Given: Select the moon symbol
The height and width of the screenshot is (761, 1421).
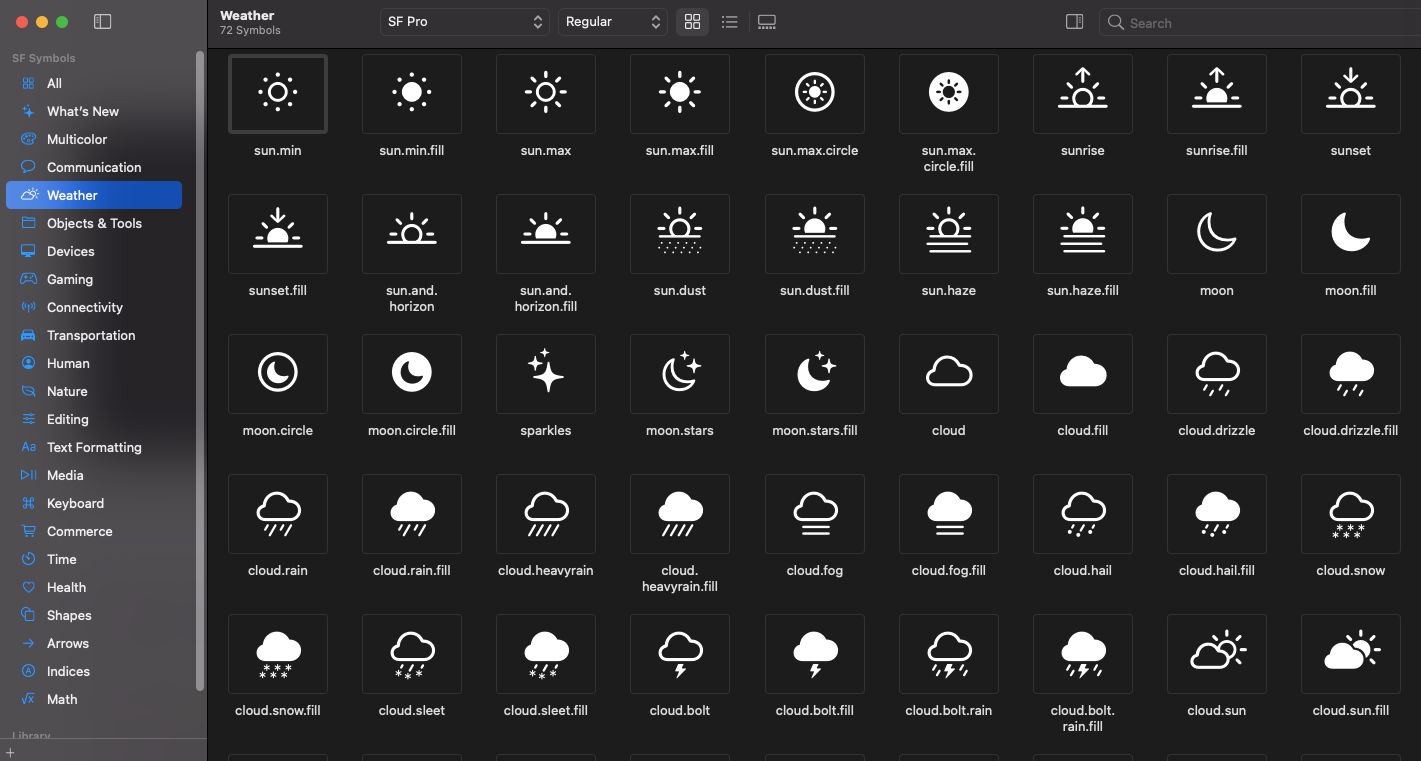Looking at the screenshot, I should (1217, 234).
